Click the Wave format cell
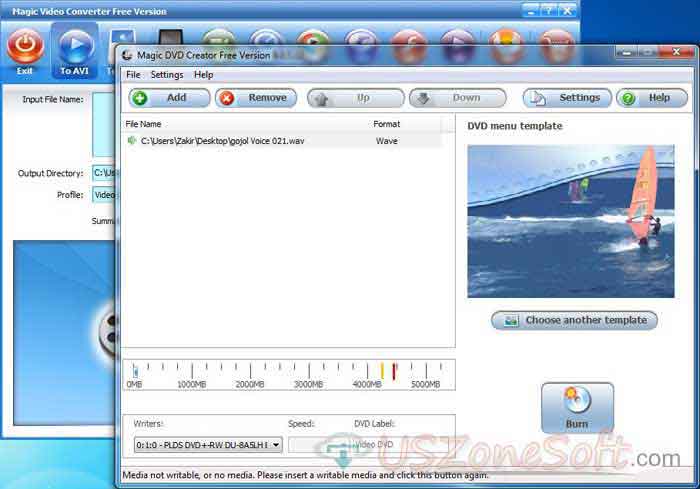The height and width of the screenshot is (489, 700). [x=387, y=141]
